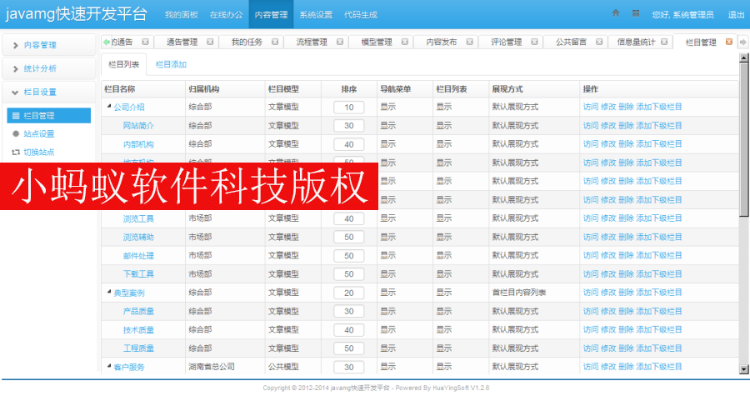Click 修改 in the 客户服务 row
The image size is (750, 396).
608,367
